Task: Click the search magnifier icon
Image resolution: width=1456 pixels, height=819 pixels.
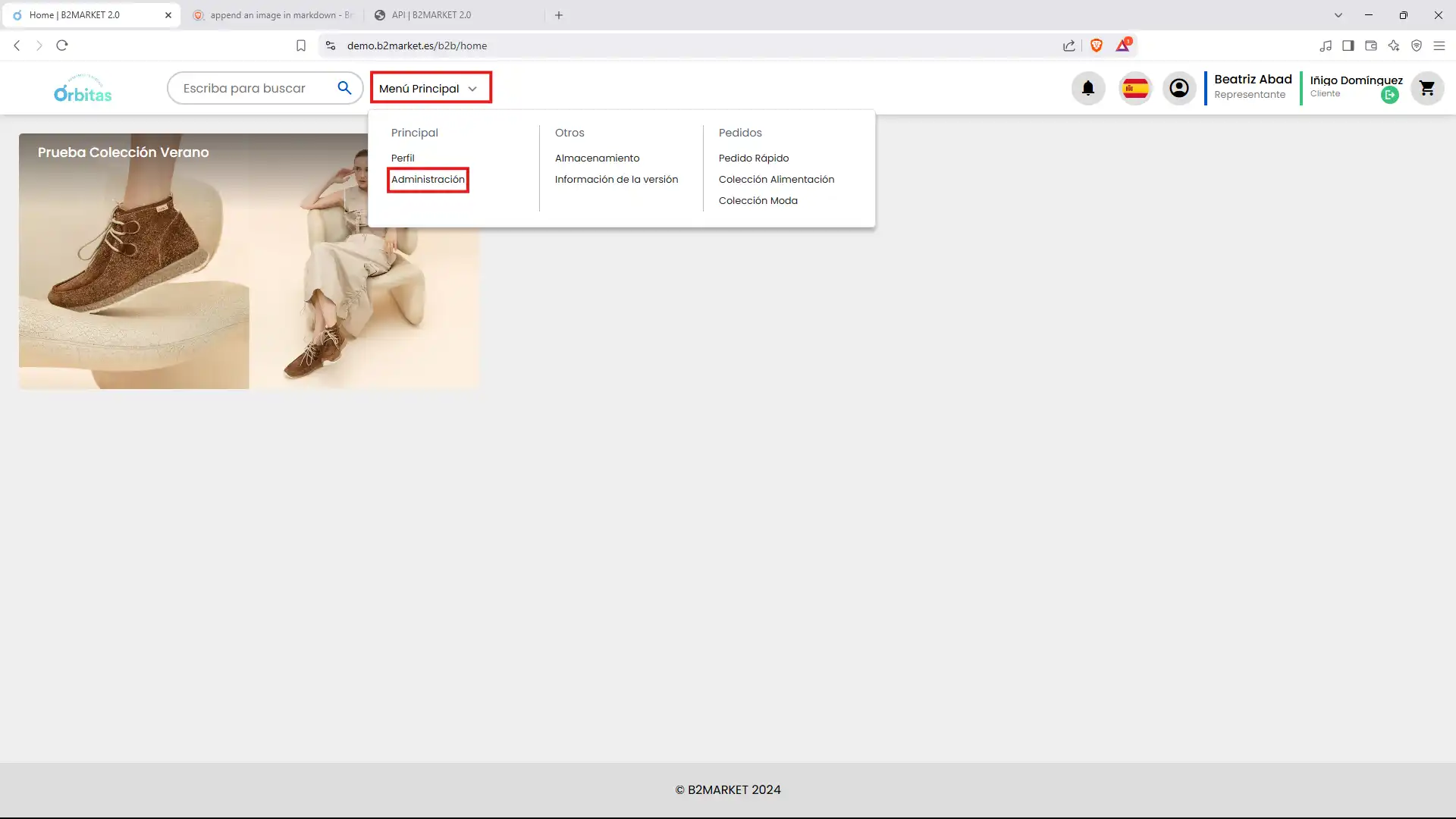Action: 344,88
